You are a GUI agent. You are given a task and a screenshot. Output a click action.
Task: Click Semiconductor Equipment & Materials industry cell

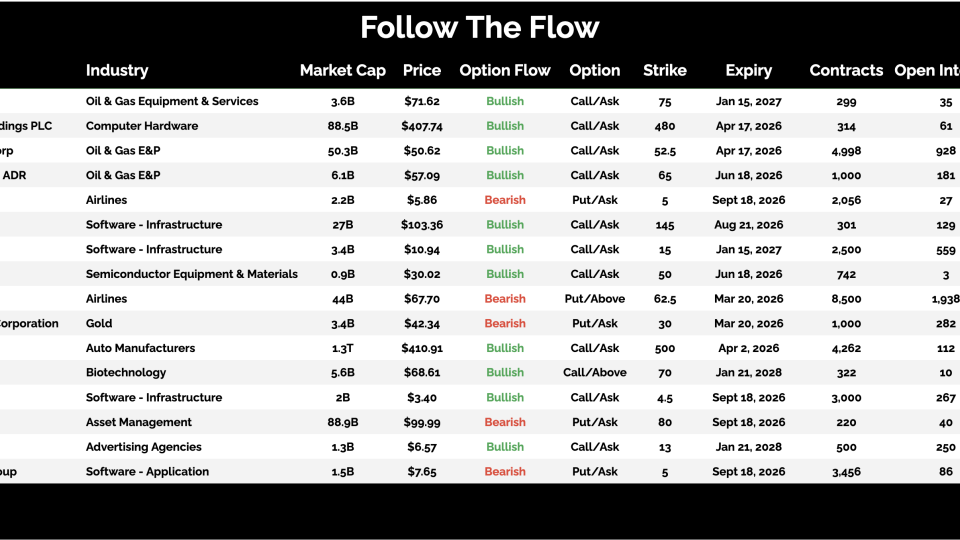tap(192, 274)
